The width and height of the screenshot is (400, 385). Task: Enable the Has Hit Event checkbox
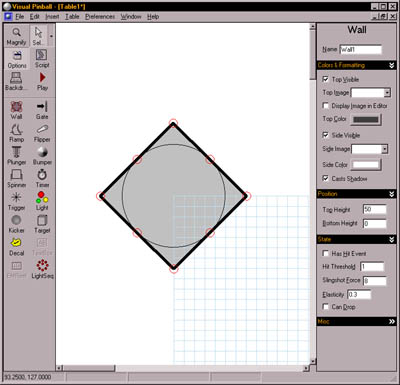(x=326, y=254)
